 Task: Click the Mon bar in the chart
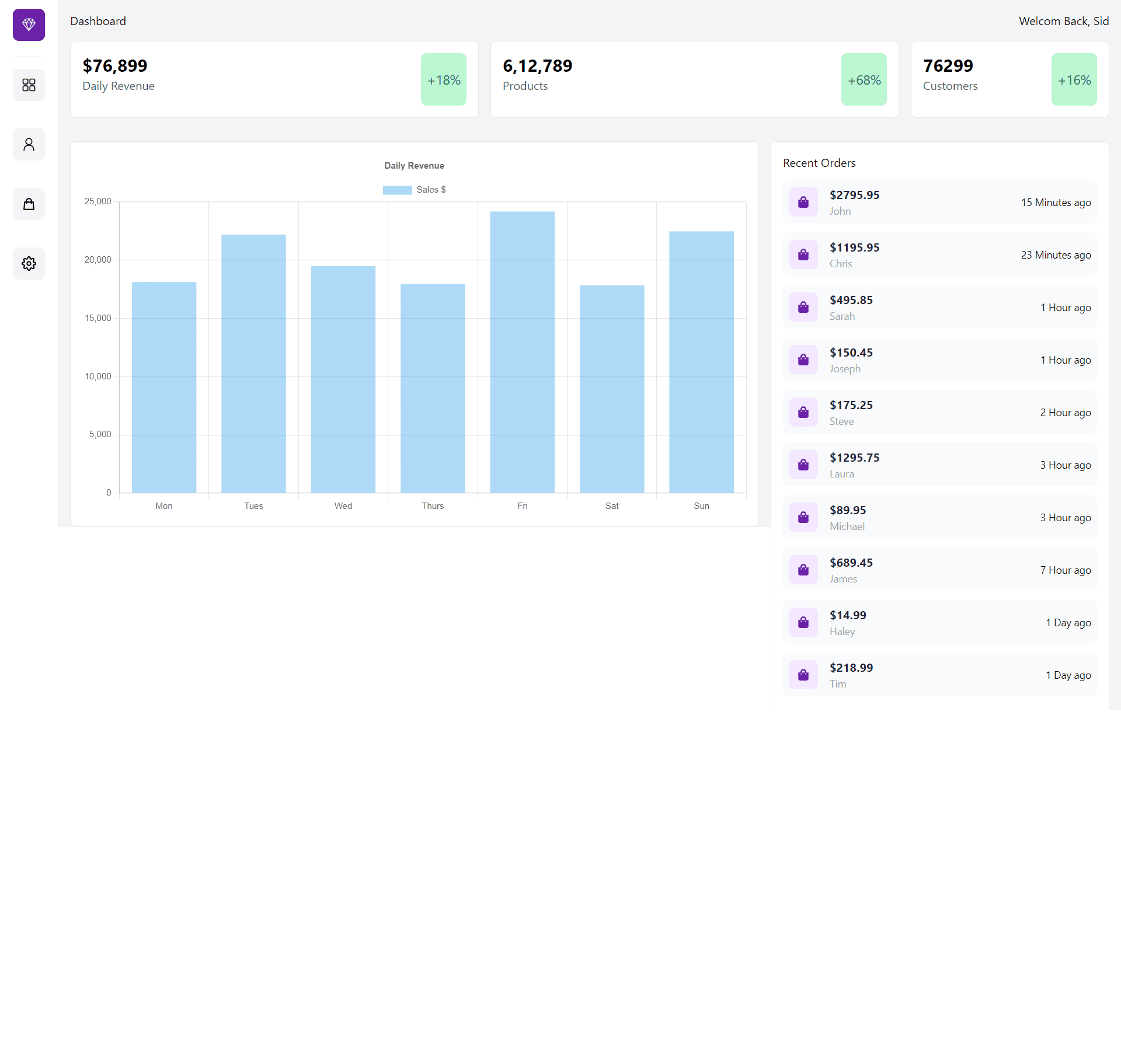[x=164, y=388]
